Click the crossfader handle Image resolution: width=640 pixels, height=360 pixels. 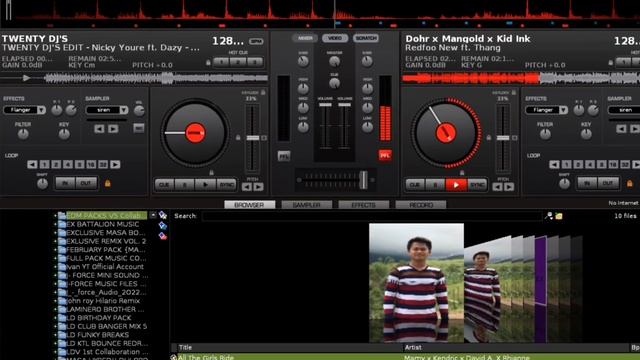363,180
